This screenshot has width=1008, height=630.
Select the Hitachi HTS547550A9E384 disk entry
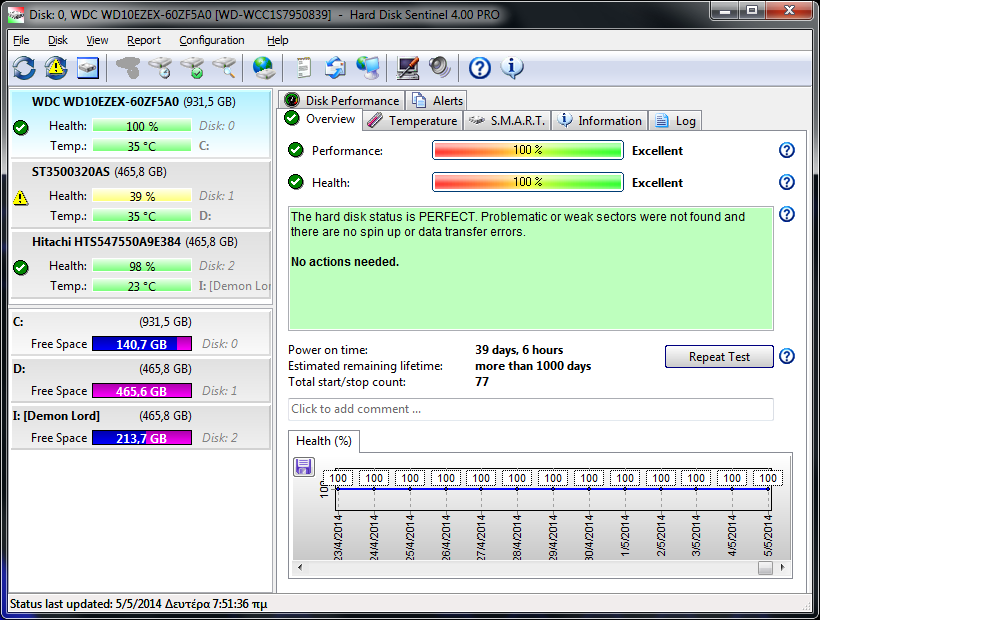point(141,264)
